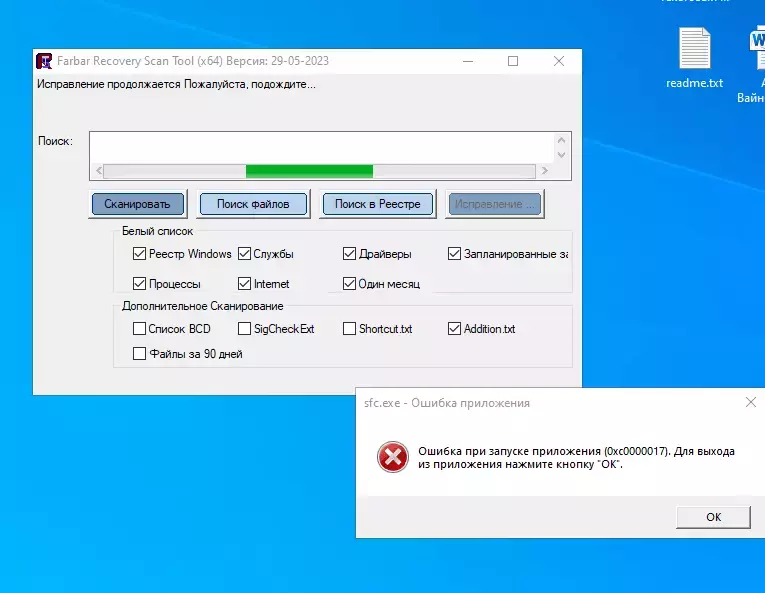Click the left arrow of horizontal scrollbar
Image resolution: width=765 pixels, height=593 pixels.
point(99,171)
